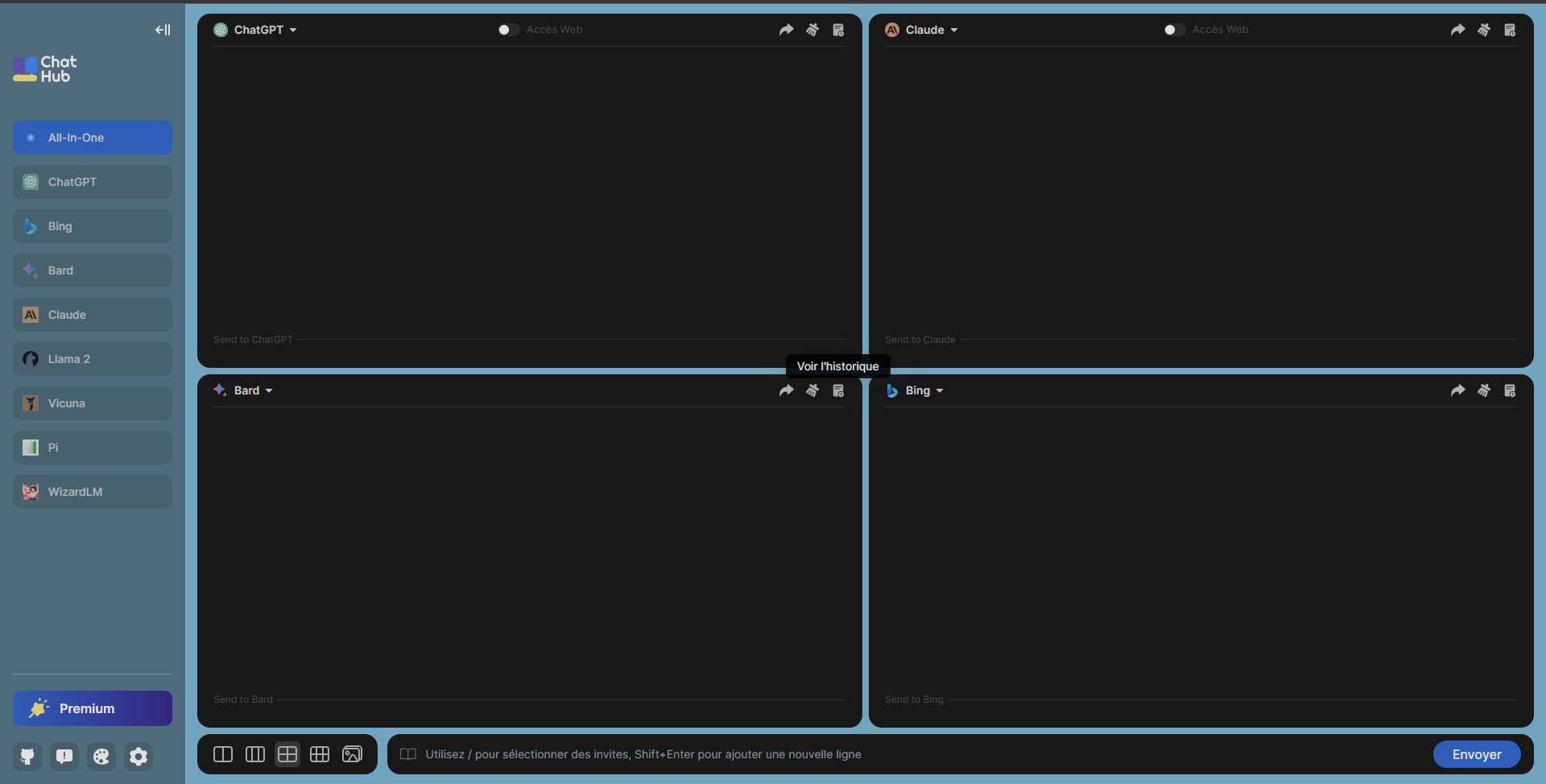Open ChatGPT from the sidebar

coord(93,182)
